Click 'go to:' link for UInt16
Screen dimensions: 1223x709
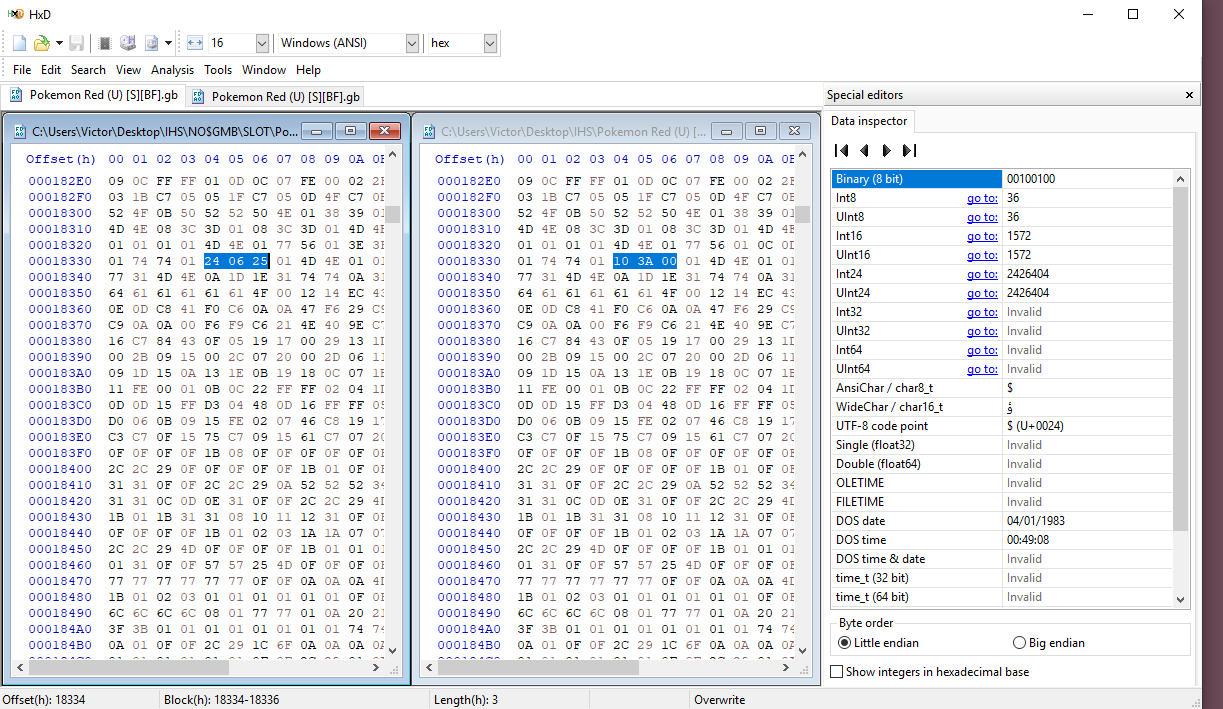(982, 255)
